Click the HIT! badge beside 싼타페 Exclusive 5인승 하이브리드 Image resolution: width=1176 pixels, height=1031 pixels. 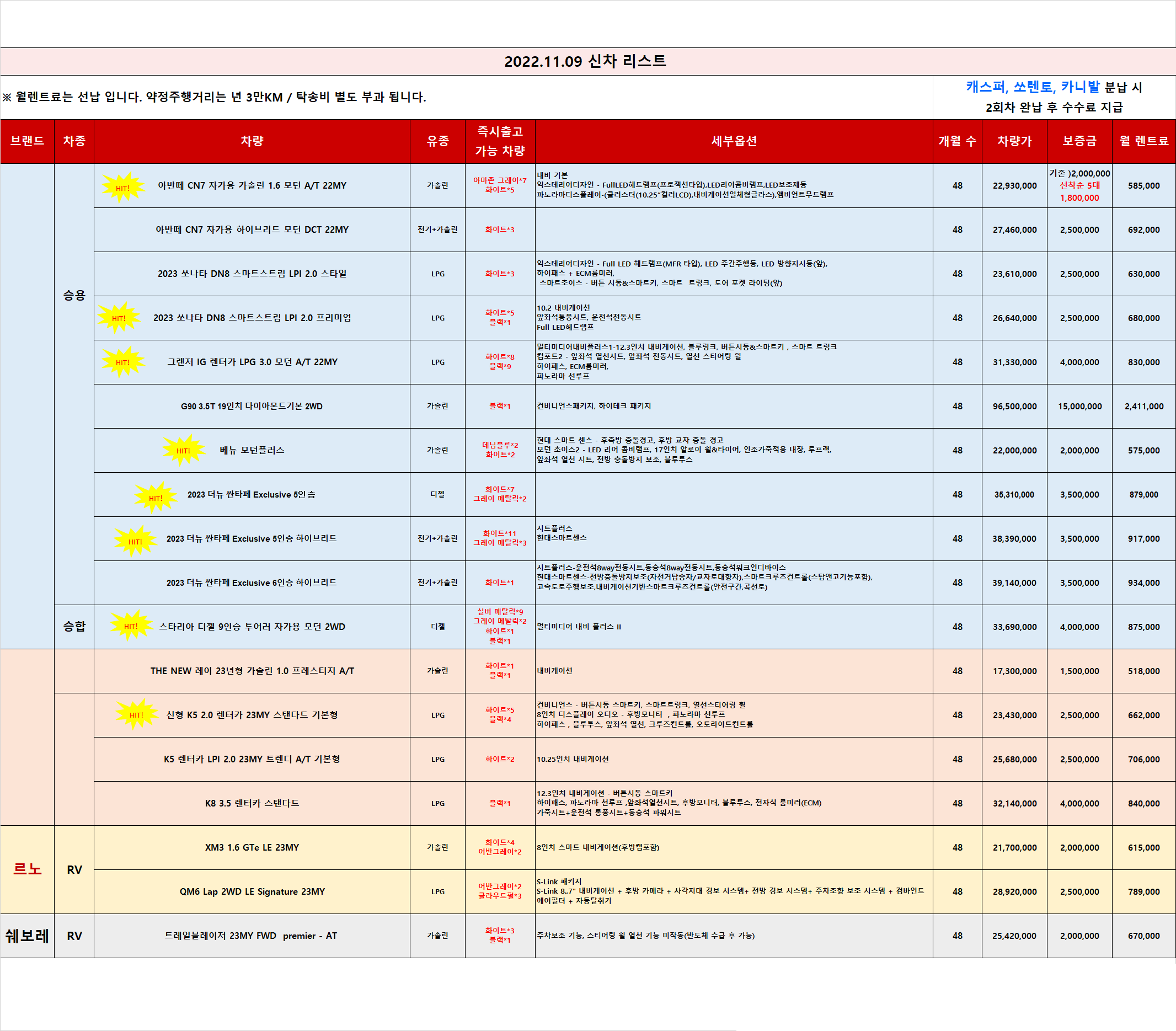coord(135,541)
